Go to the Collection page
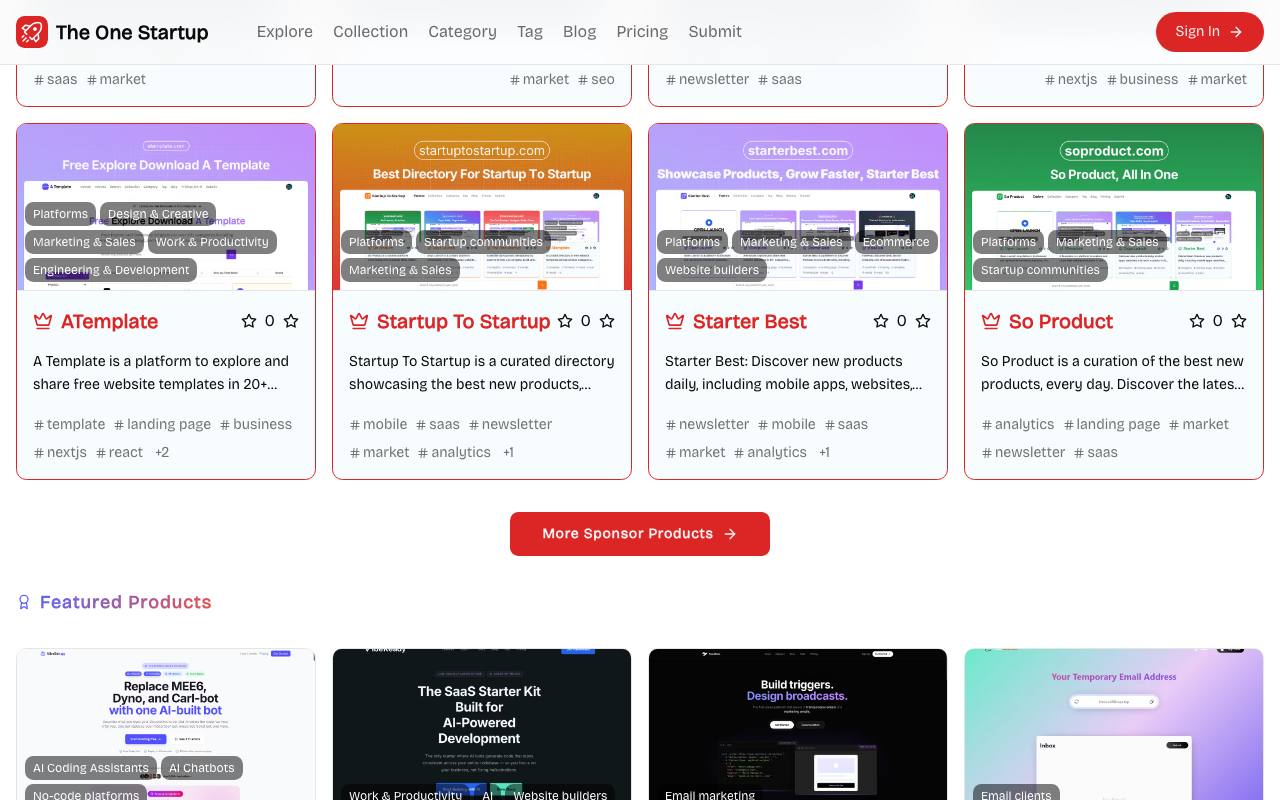1280x800 pixels. click(371, 32)
